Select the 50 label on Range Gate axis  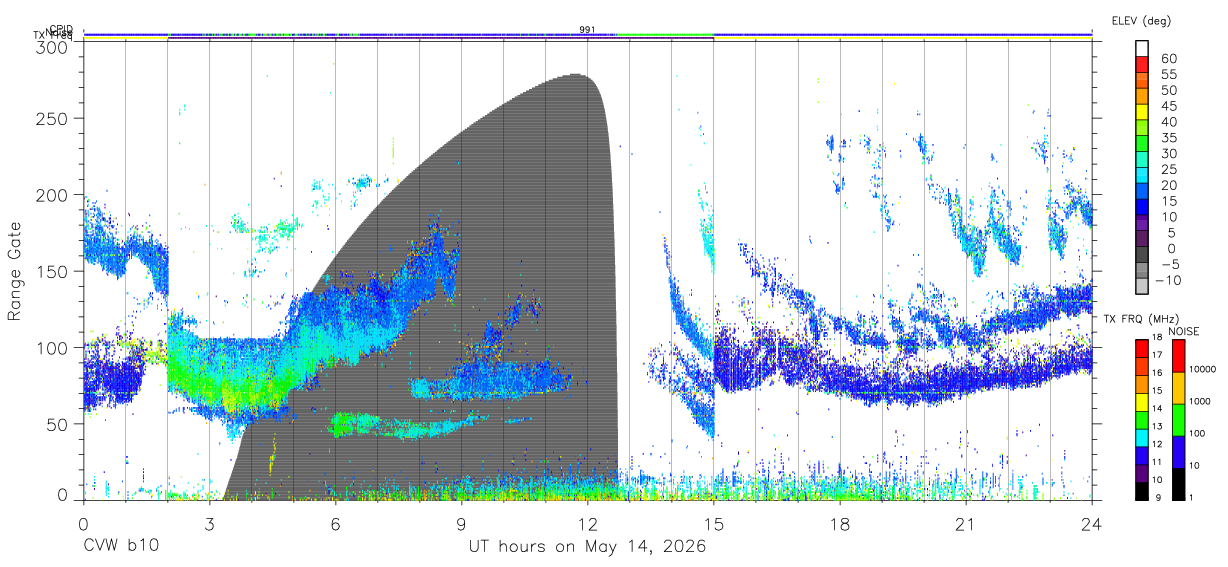57,424
